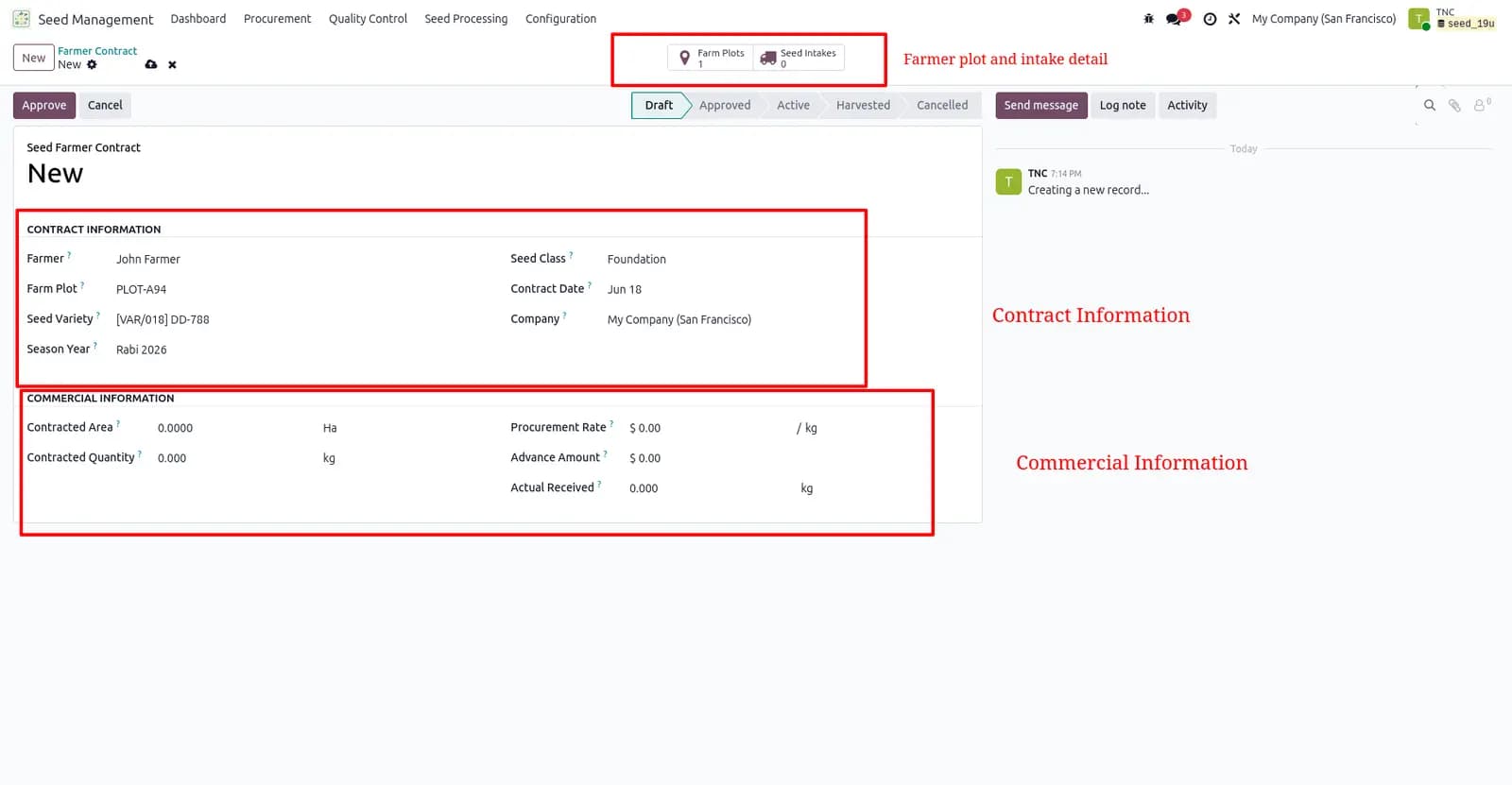Schedule an Activity in the chatter
This screenshot has height=785, width=1512.
point(1187,106)
